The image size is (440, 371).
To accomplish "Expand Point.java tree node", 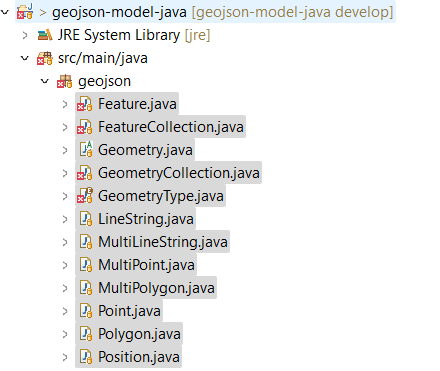I will 65,311.
